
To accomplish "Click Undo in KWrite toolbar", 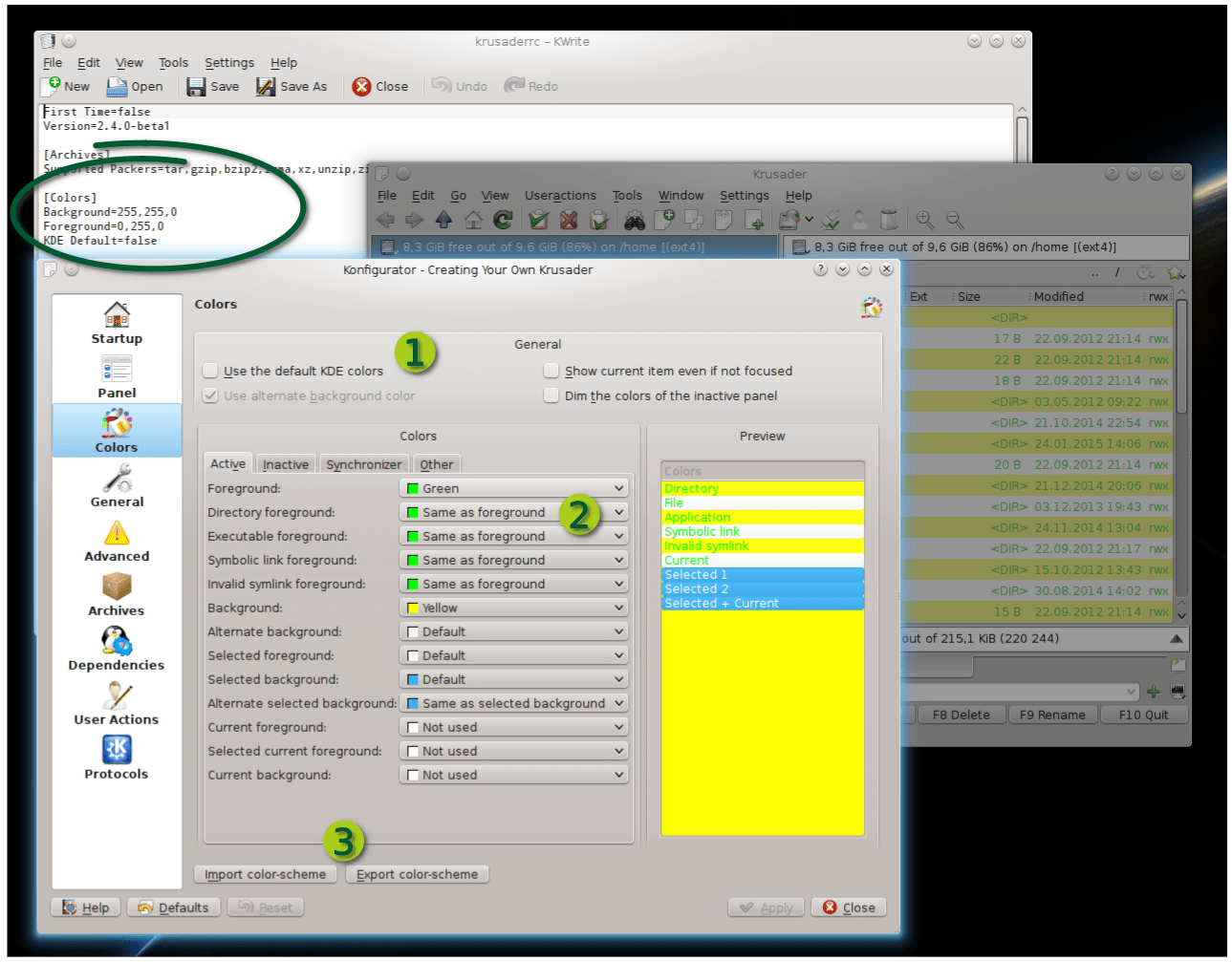I will pos(460,86).
